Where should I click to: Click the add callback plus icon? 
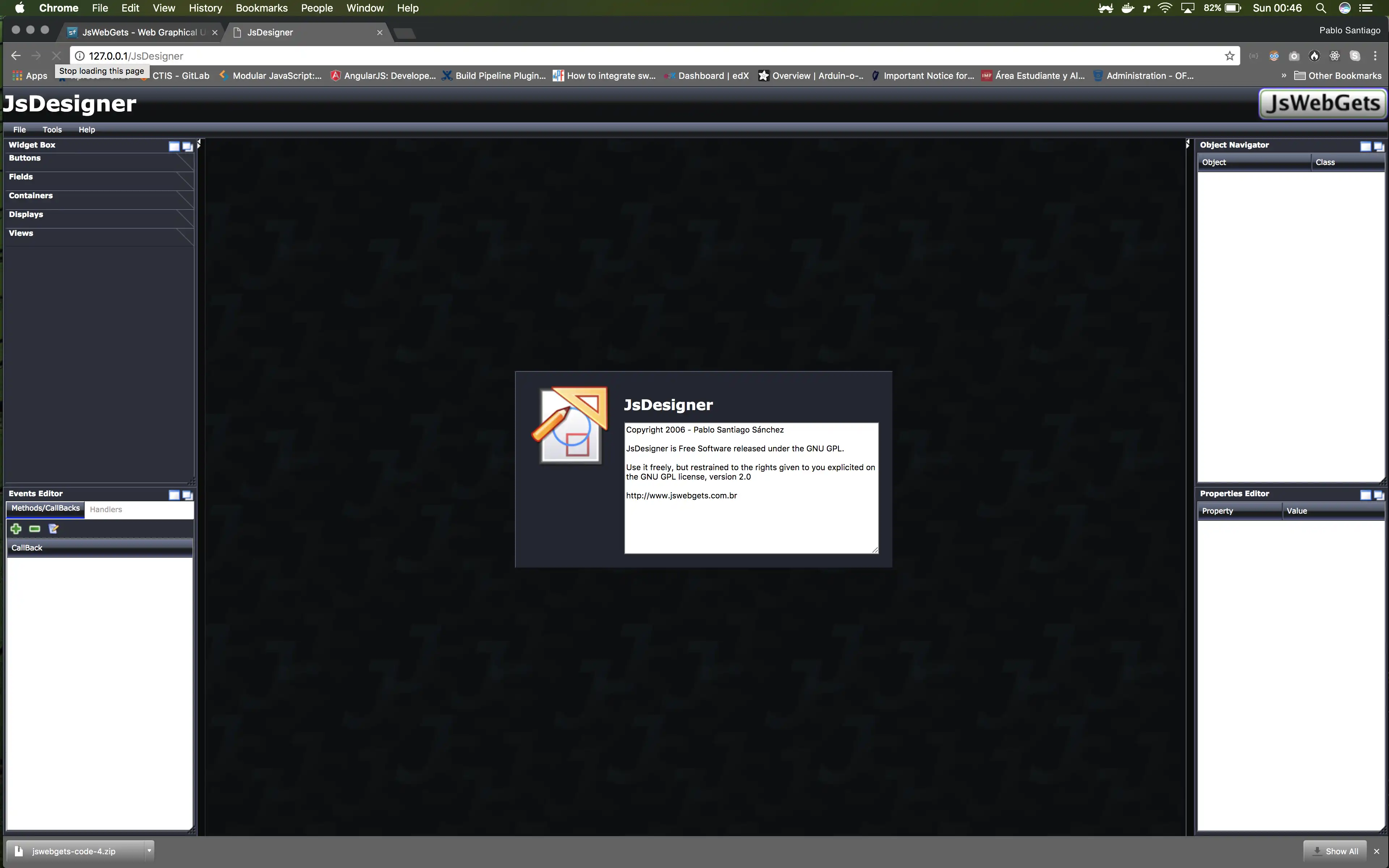pyautogui.click(x=16, y=529)
